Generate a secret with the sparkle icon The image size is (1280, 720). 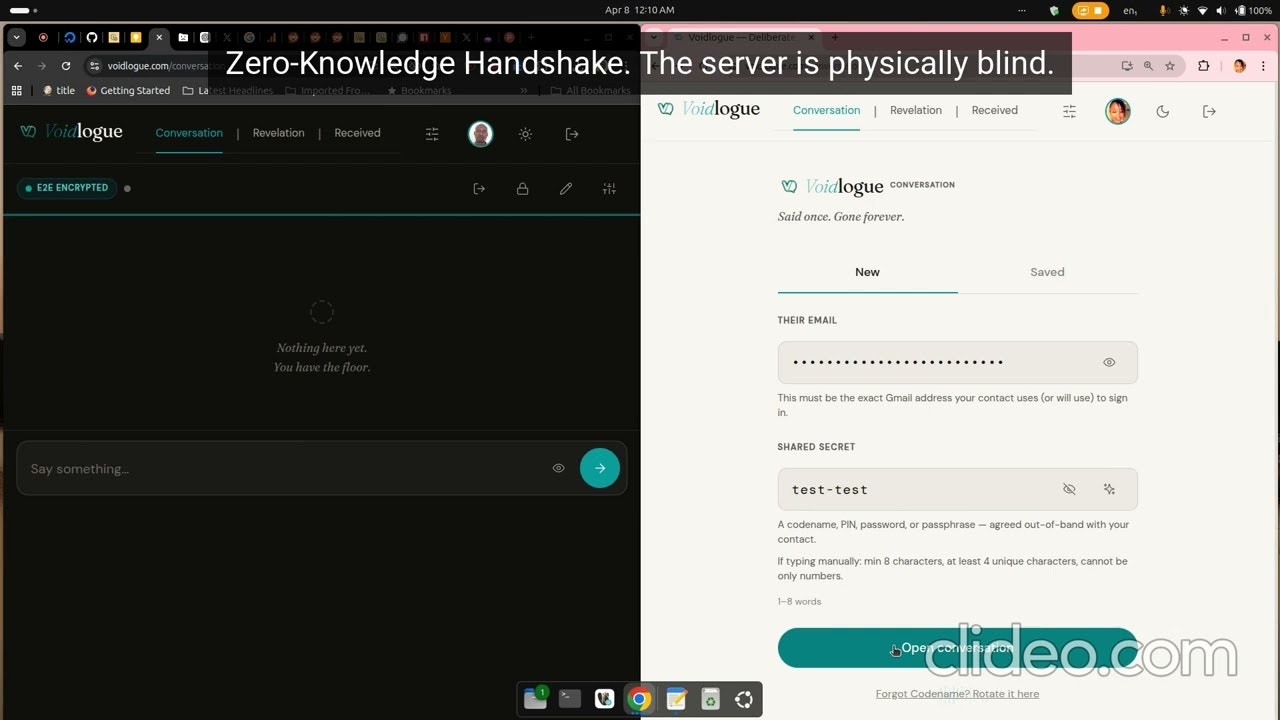[x=1109, y=489]
